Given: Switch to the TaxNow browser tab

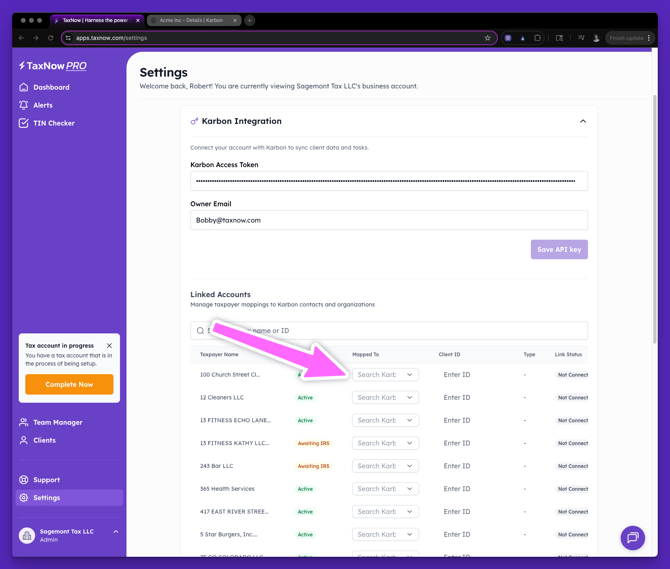Looking at the screenshot, I should pos(96,20).
